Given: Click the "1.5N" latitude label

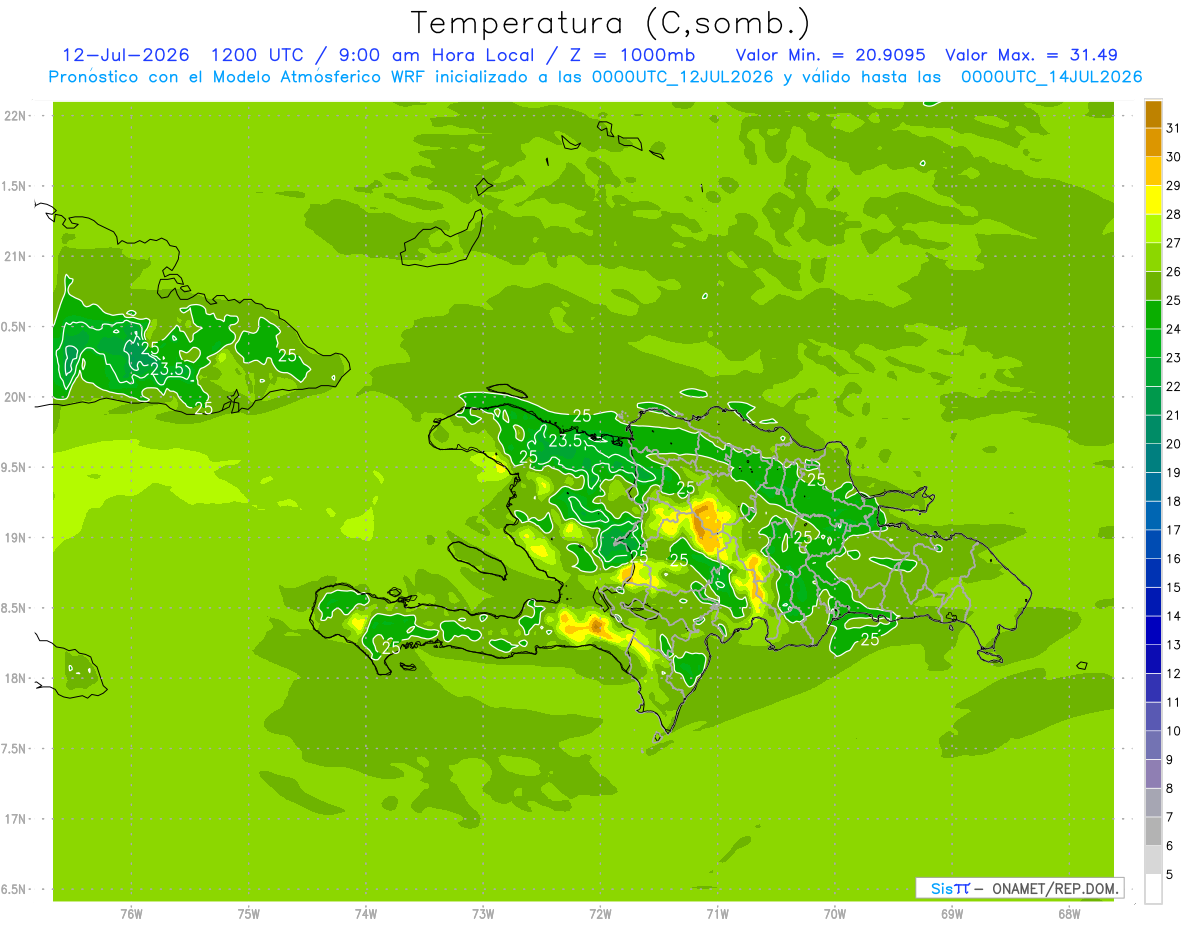Looking at the screenshot, I should (x=15, y=187).
